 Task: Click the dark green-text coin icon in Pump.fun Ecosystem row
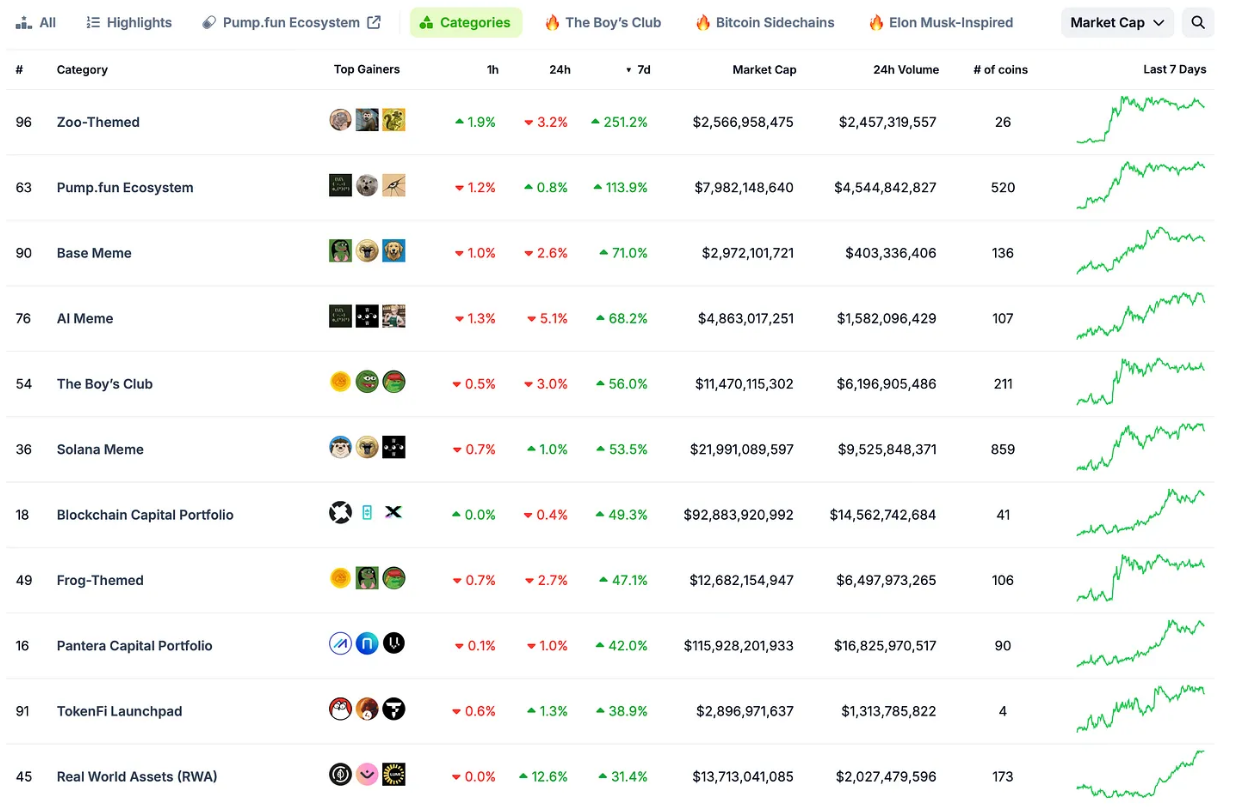(x=340, y=185)
